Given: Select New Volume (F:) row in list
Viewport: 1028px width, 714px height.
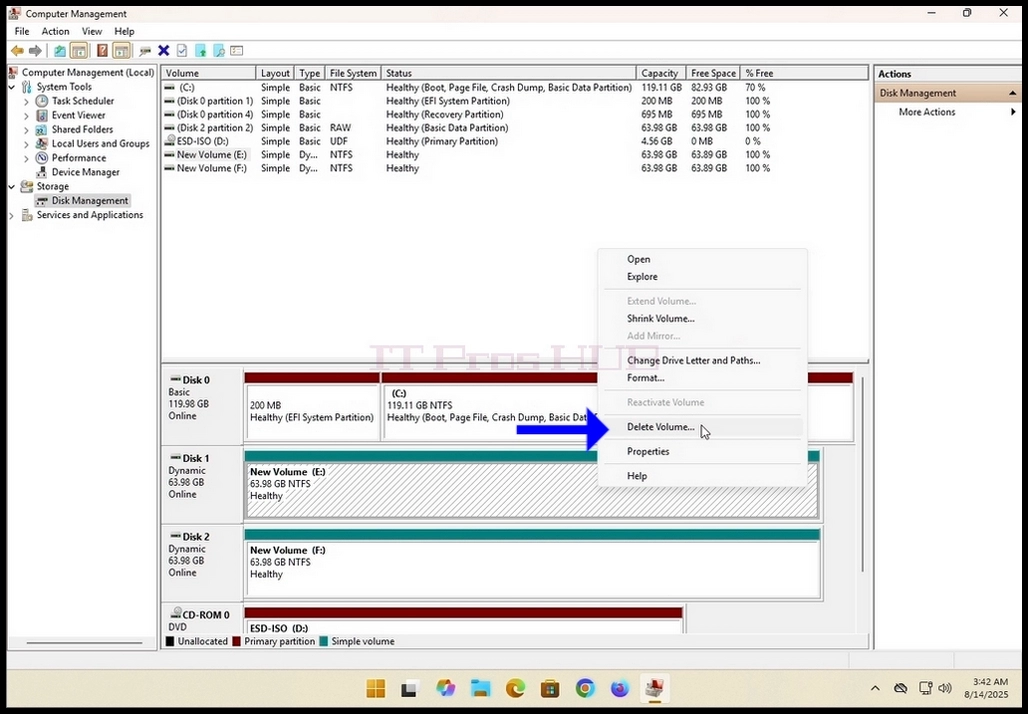Looking at the screenshot, I should pyautogui.click(x=515, y=169).
